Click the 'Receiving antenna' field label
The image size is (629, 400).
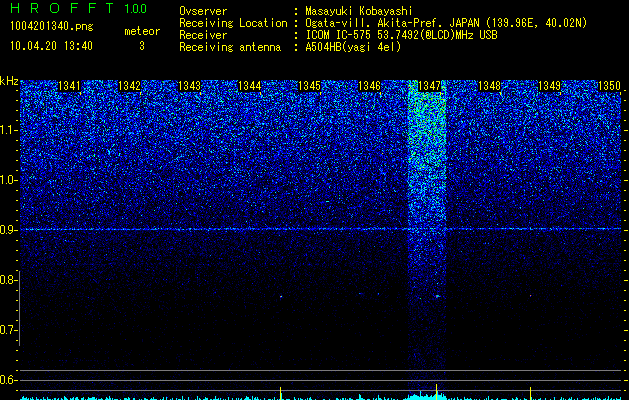pyautogui.click(x=230, y=47)
